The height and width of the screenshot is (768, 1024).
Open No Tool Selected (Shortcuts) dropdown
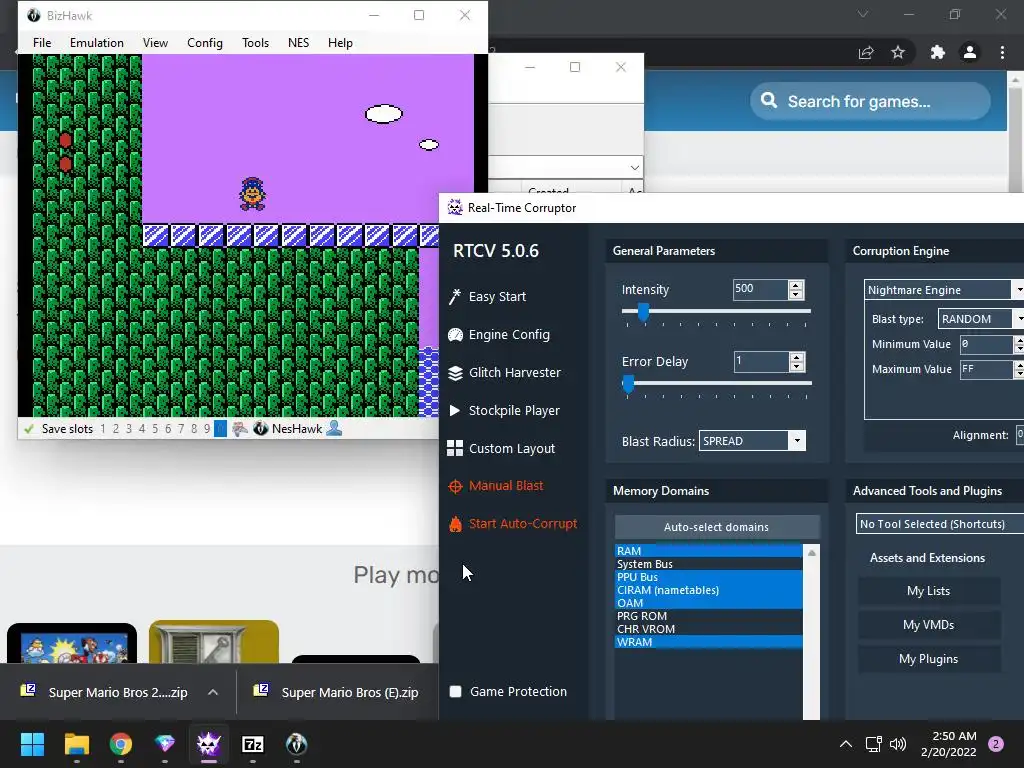click(940, 524)
